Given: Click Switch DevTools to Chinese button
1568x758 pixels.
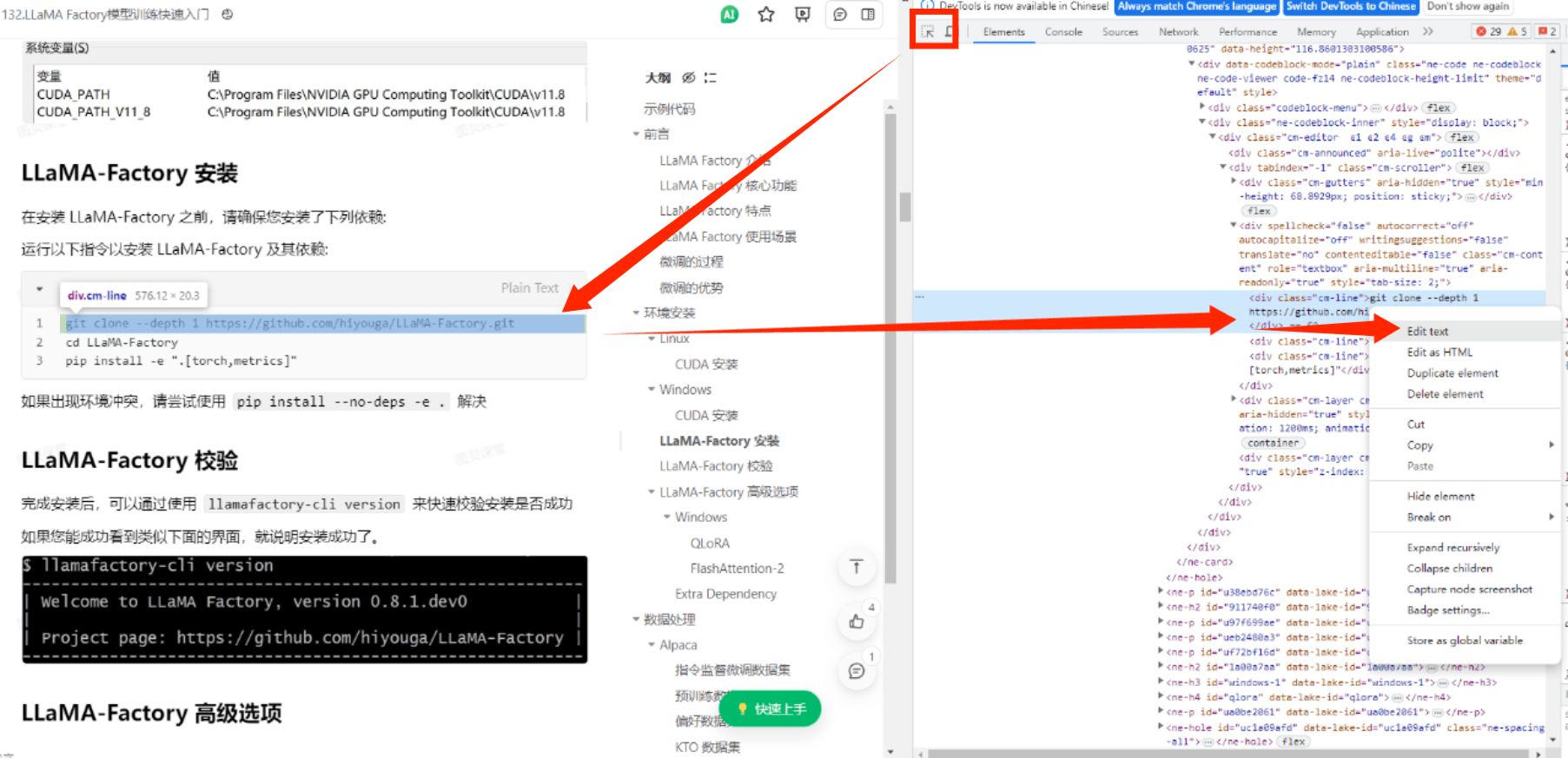Looking at the screenshot, I should (x=1351, y=6).
